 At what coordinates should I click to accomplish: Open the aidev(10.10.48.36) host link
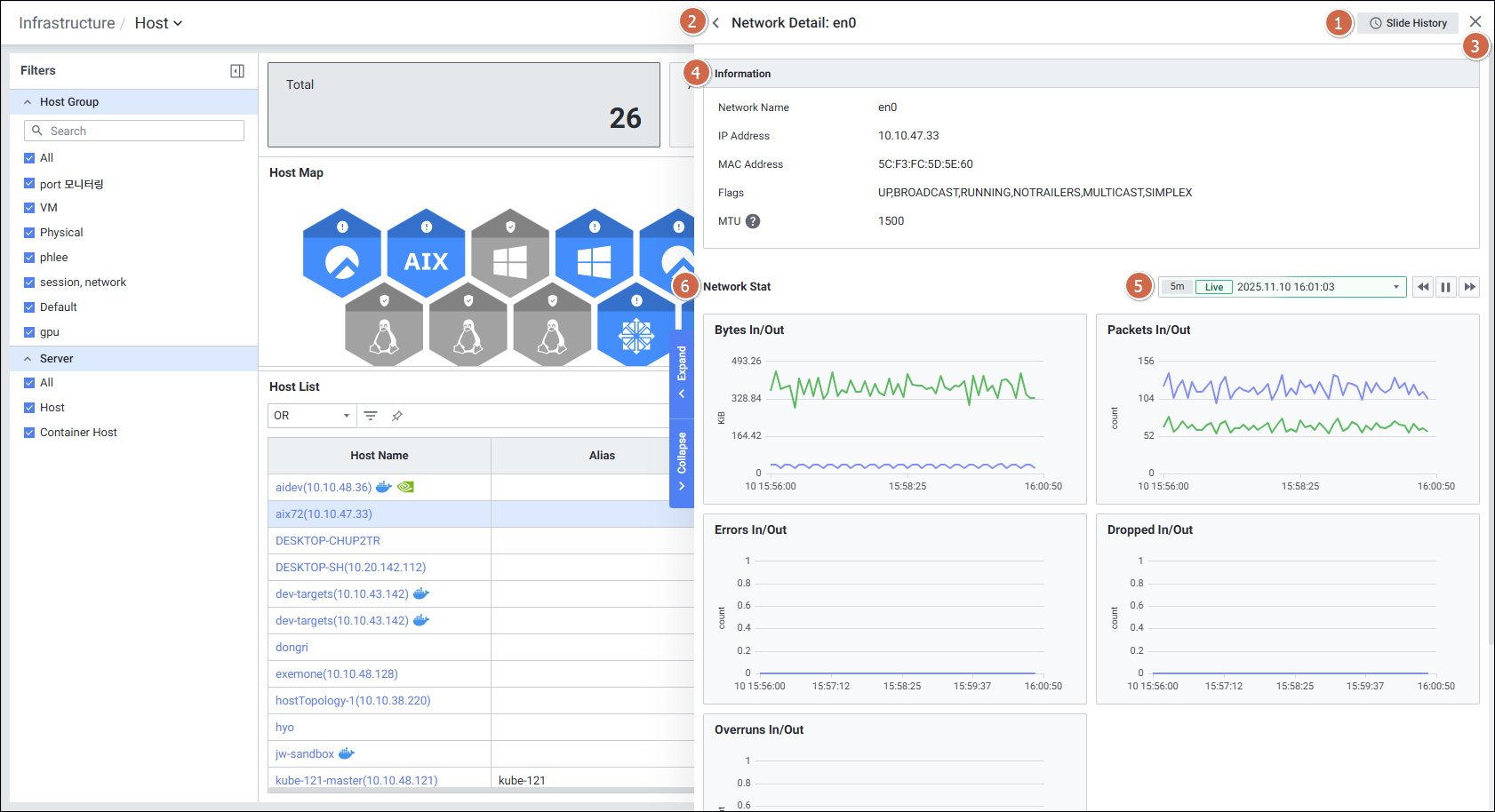(x=324, y=488)
